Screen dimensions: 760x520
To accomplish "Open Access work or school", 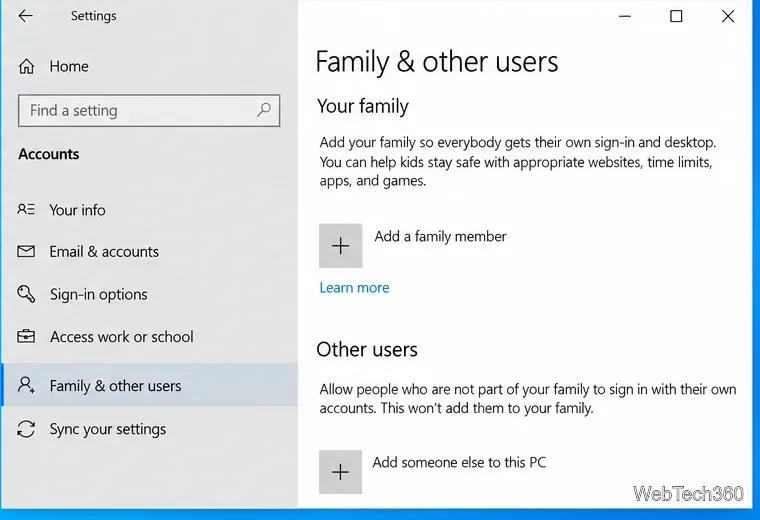I will tap(150, 337).
